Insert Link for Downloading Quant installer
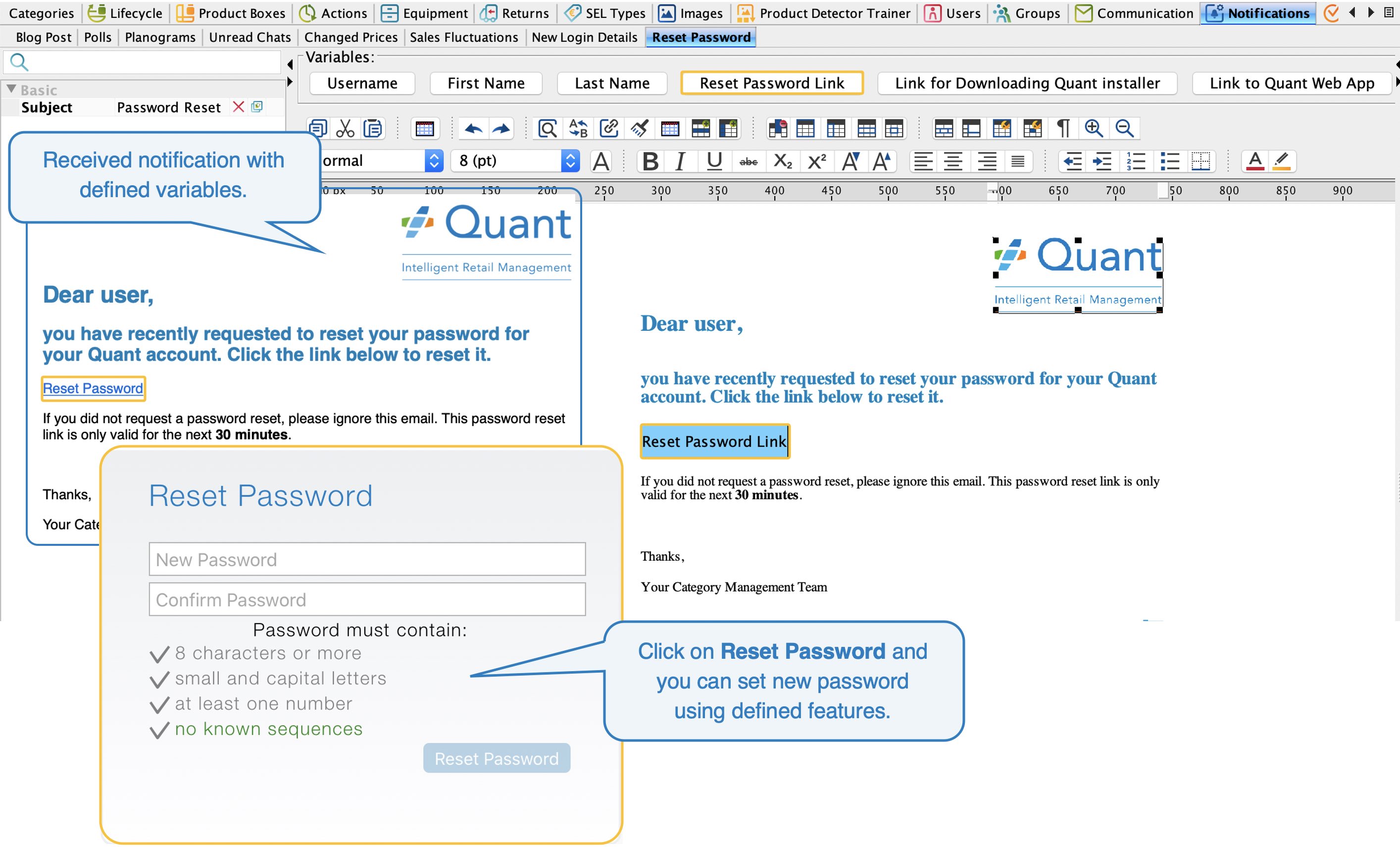Image resolution: width=1400 pixels, height=847 pixels. (1027, 84)
